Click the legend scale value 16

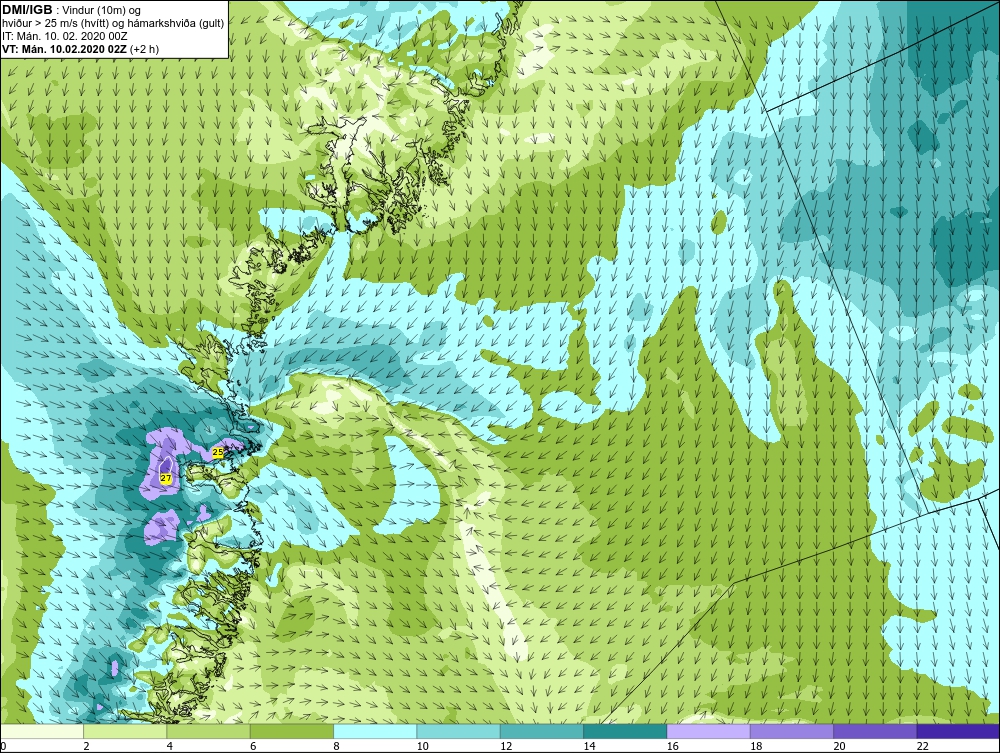pyautogui.click(x=673, y=747)
